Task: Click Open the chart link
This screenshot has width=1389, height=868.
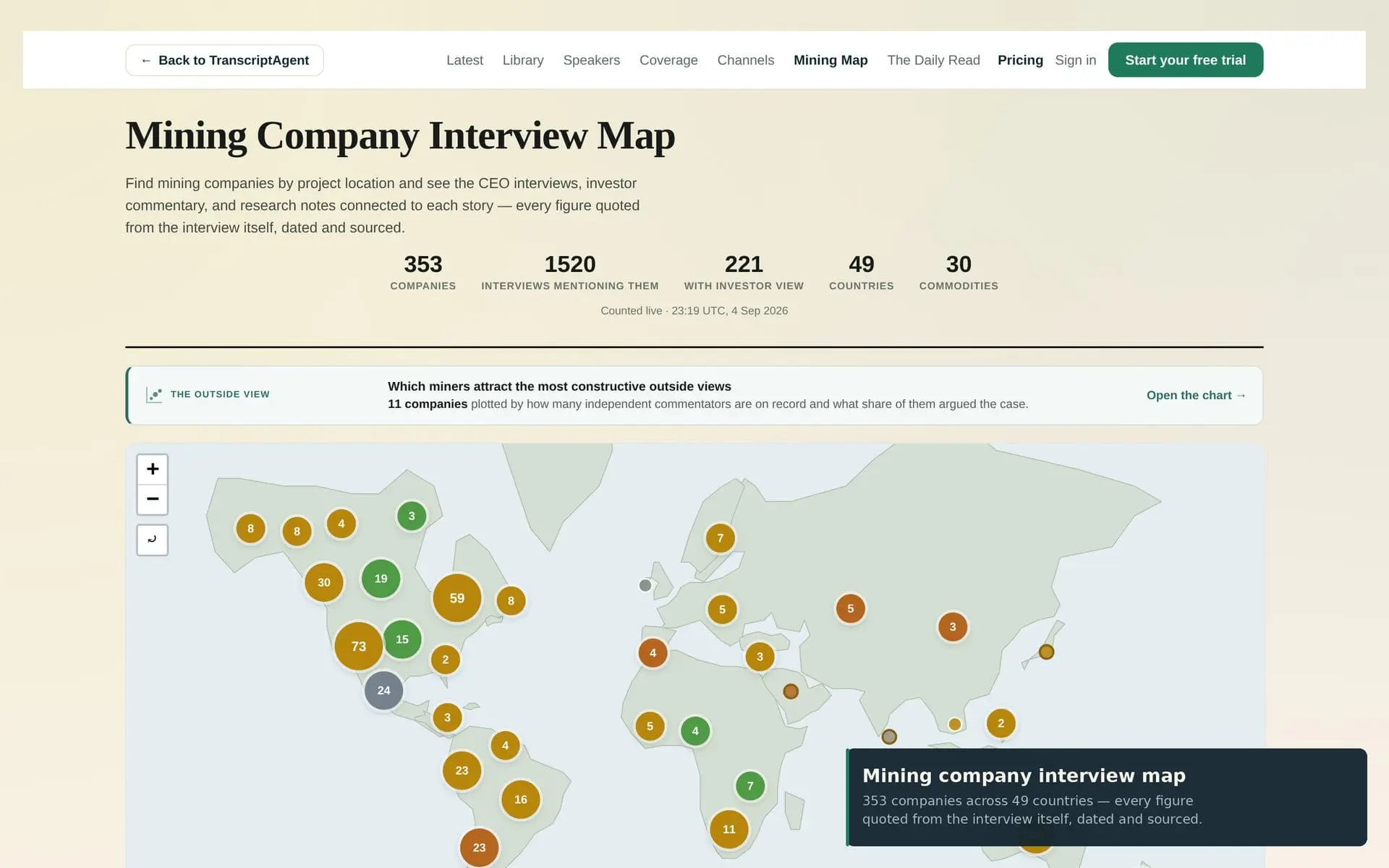Action: [1196, 395]
